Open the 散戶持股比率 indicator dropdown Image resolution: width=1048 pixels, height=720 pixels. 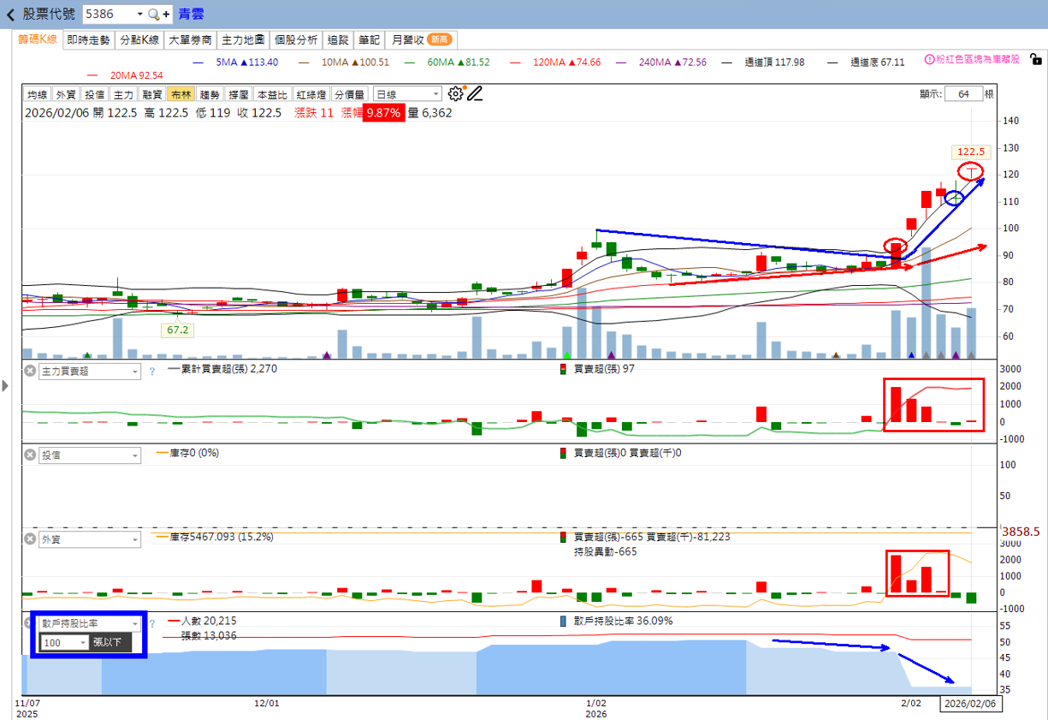(x=90, y=623)
